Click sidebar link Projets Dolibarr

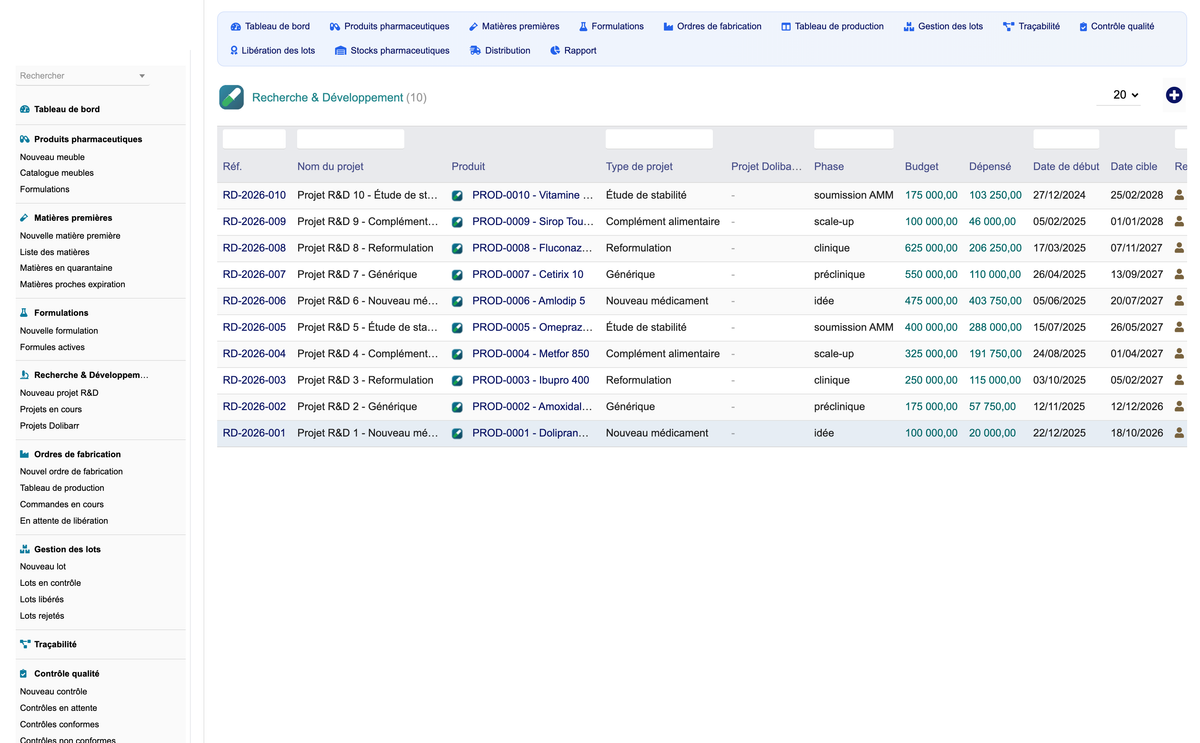point(50,426)
